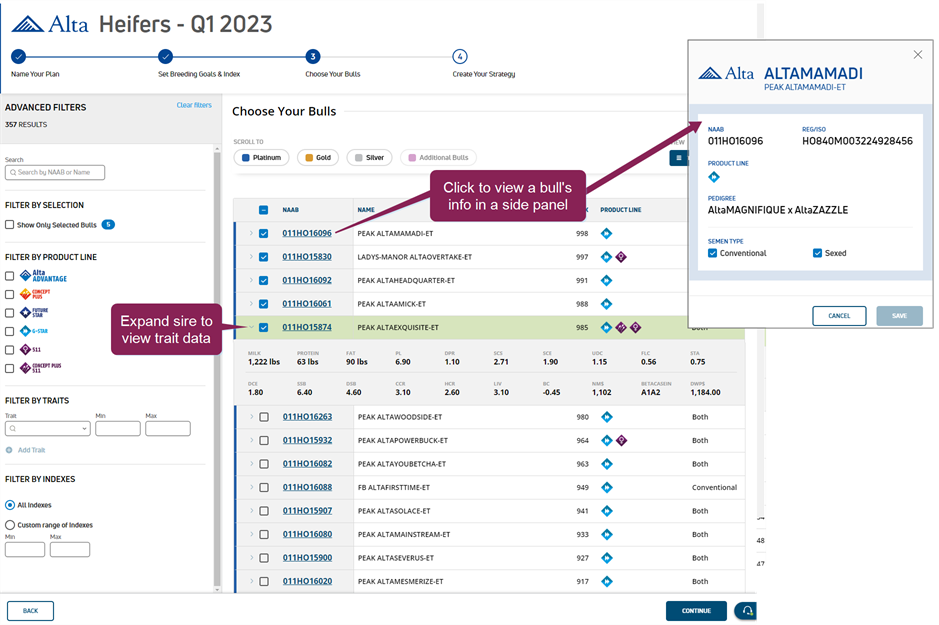Go to step Set Breeding Goals & Index

coord(166,57)
